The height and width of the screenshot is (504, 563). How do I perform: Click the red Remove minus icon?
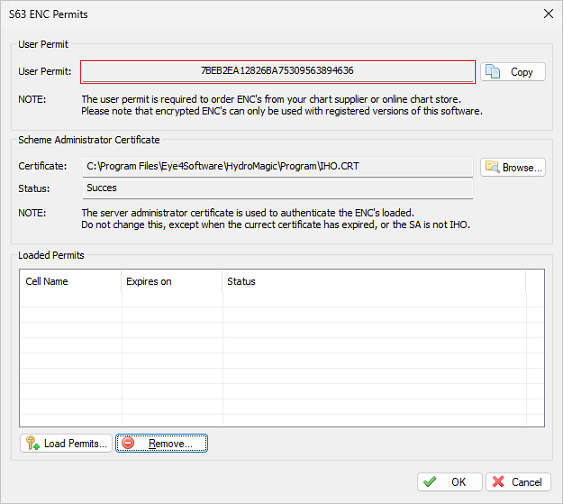coord(128,443)
